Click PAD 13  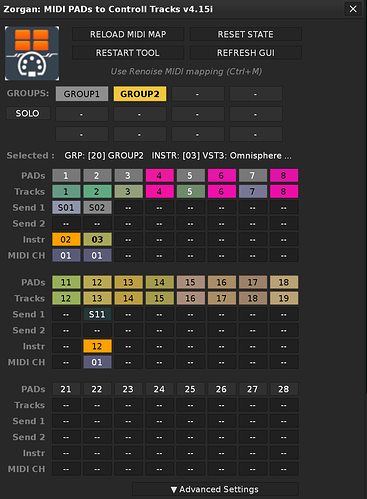point(128,282)
